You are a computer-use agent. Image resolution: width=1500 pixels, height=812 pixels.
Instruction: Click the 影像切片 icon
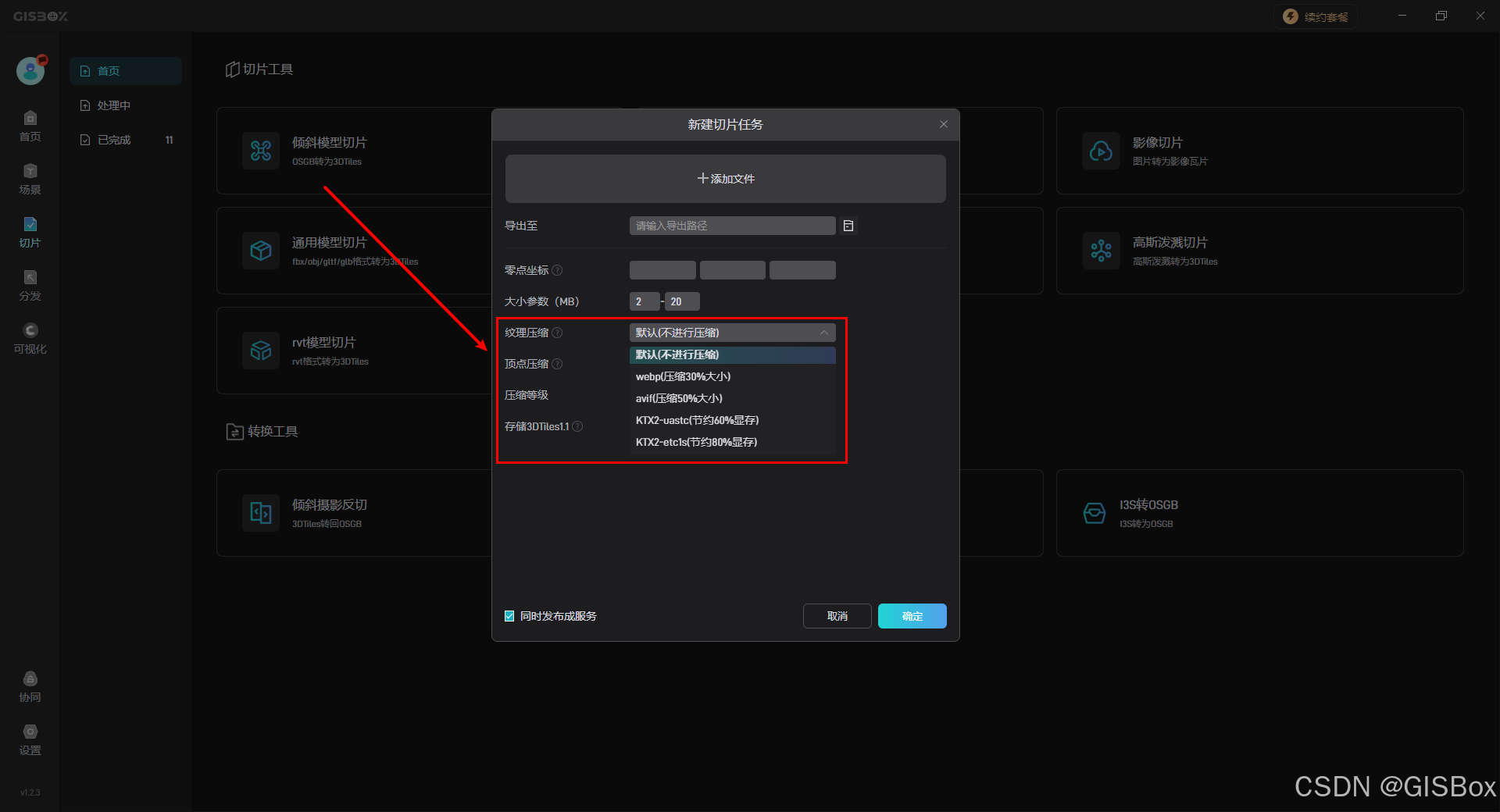pyautogui.click(x=1102, y=151)
